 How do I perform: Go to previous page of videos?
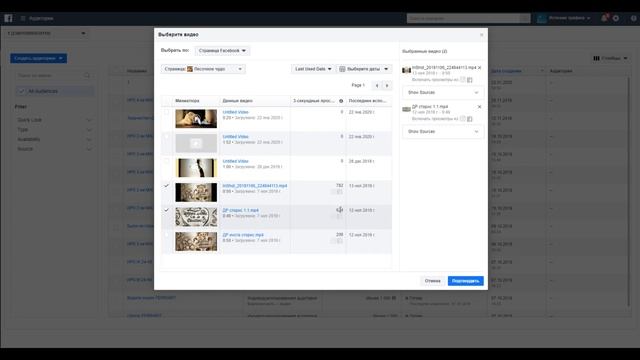377,85
